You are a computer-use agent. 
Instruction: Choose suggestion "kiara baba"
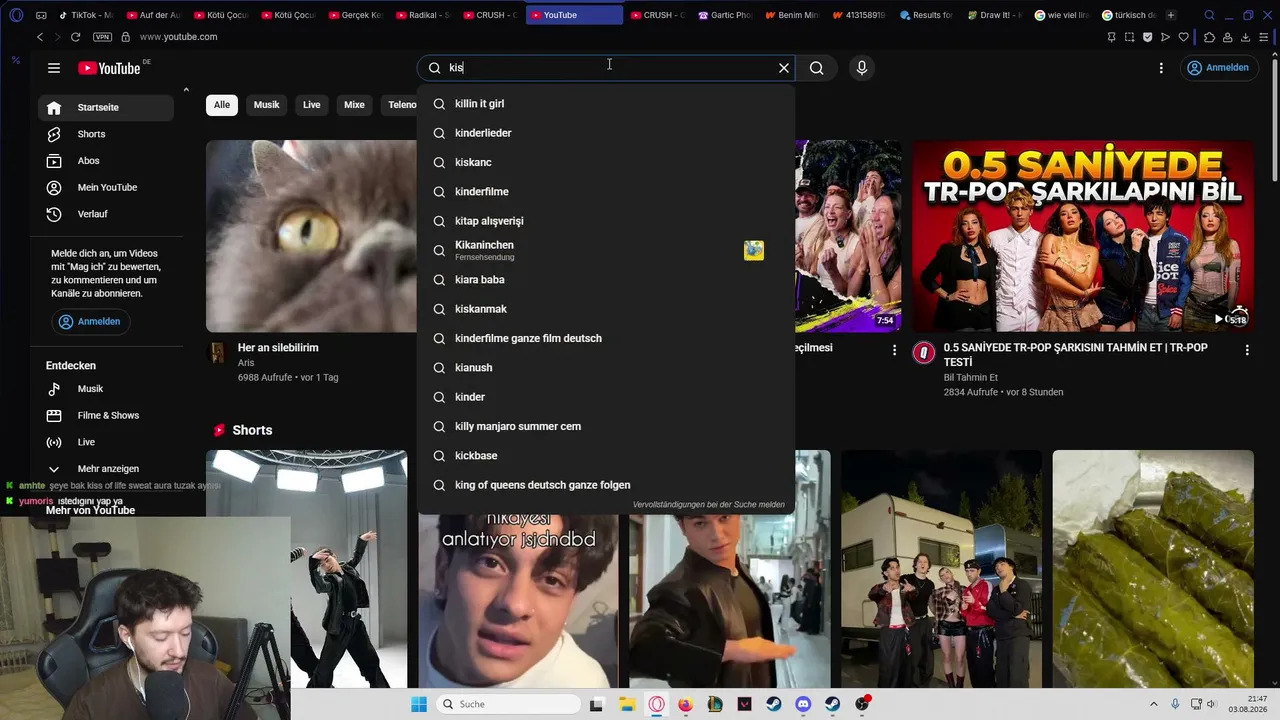(x=606, y=280)
